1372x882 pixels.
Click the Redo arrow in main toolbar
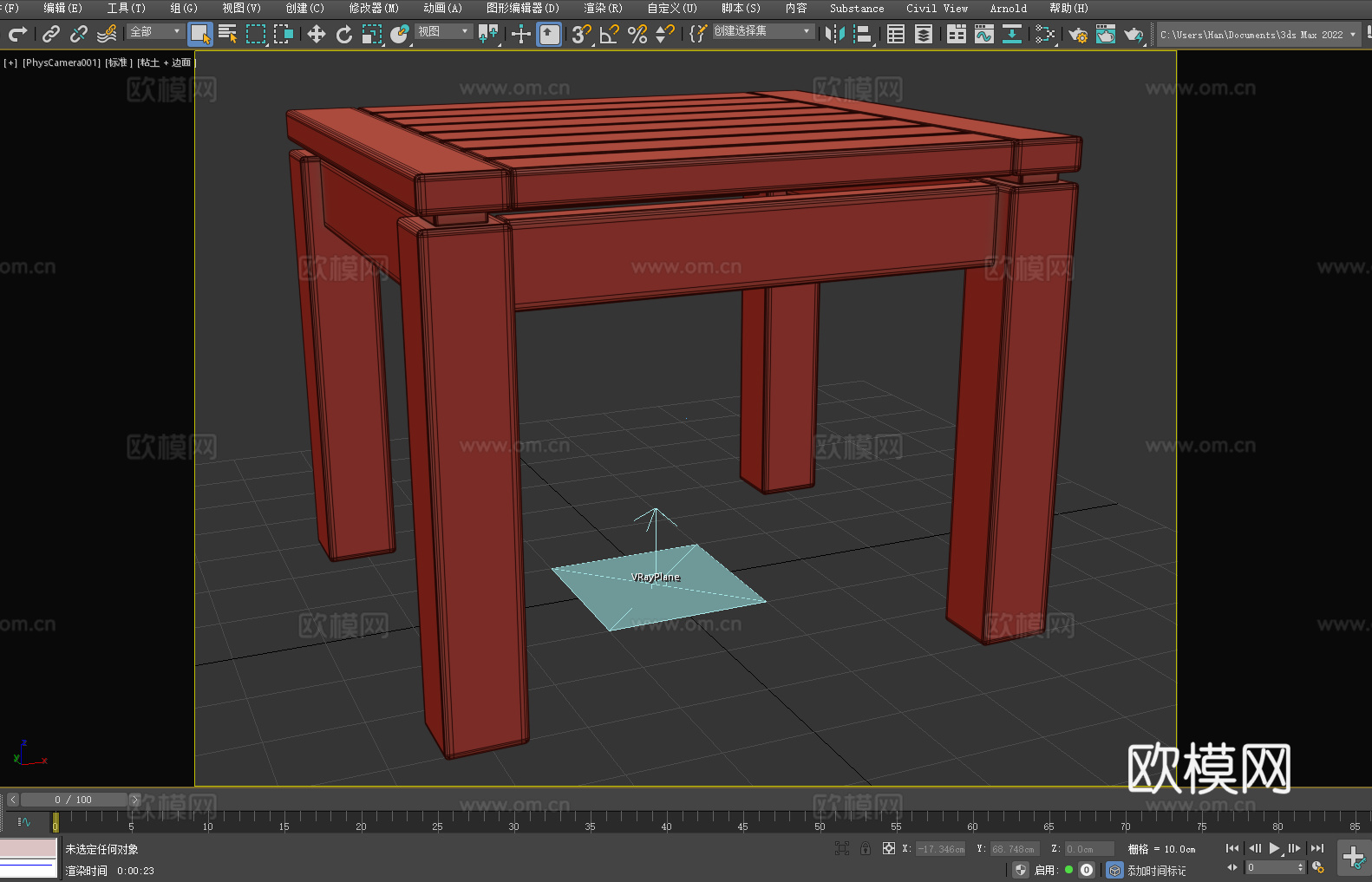click(x=17, y=34)
